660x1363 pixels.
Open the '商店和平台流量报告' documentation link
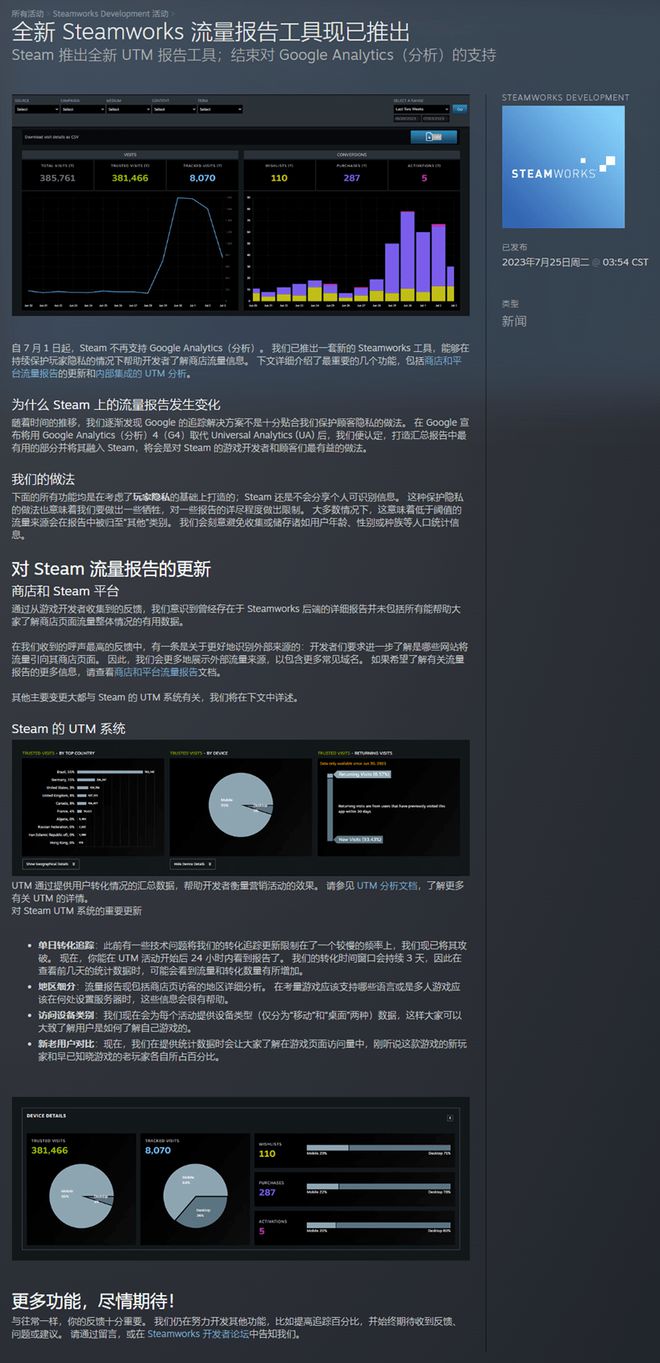pos(155,673)
